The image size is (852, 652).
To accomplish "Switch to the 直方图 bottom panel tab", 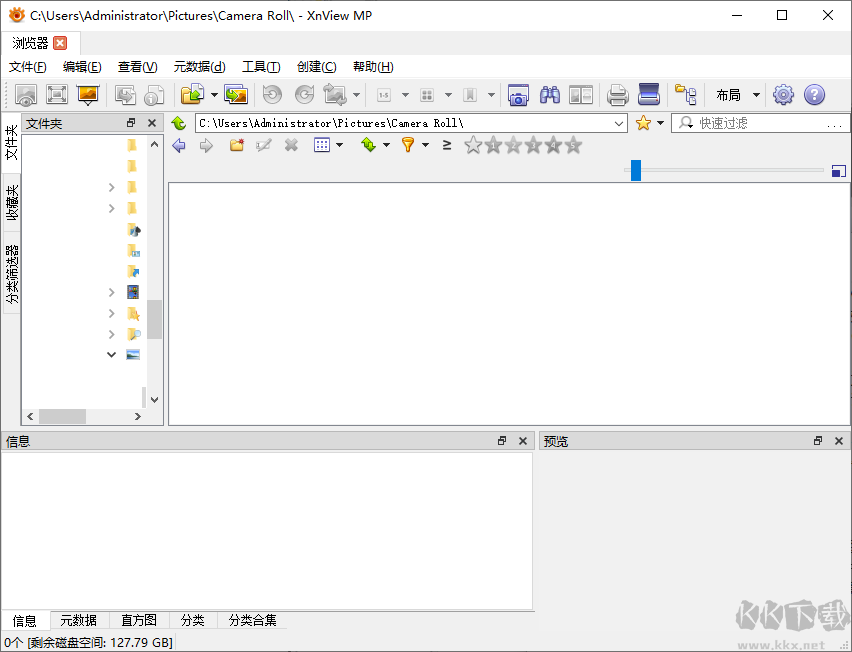I will pos(138,620).
